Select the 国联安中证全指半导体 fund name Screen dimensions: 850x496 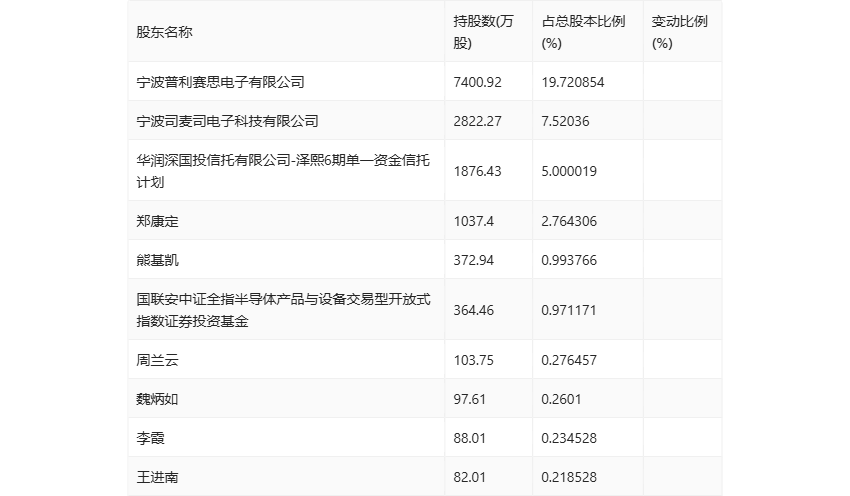[283, 310]
